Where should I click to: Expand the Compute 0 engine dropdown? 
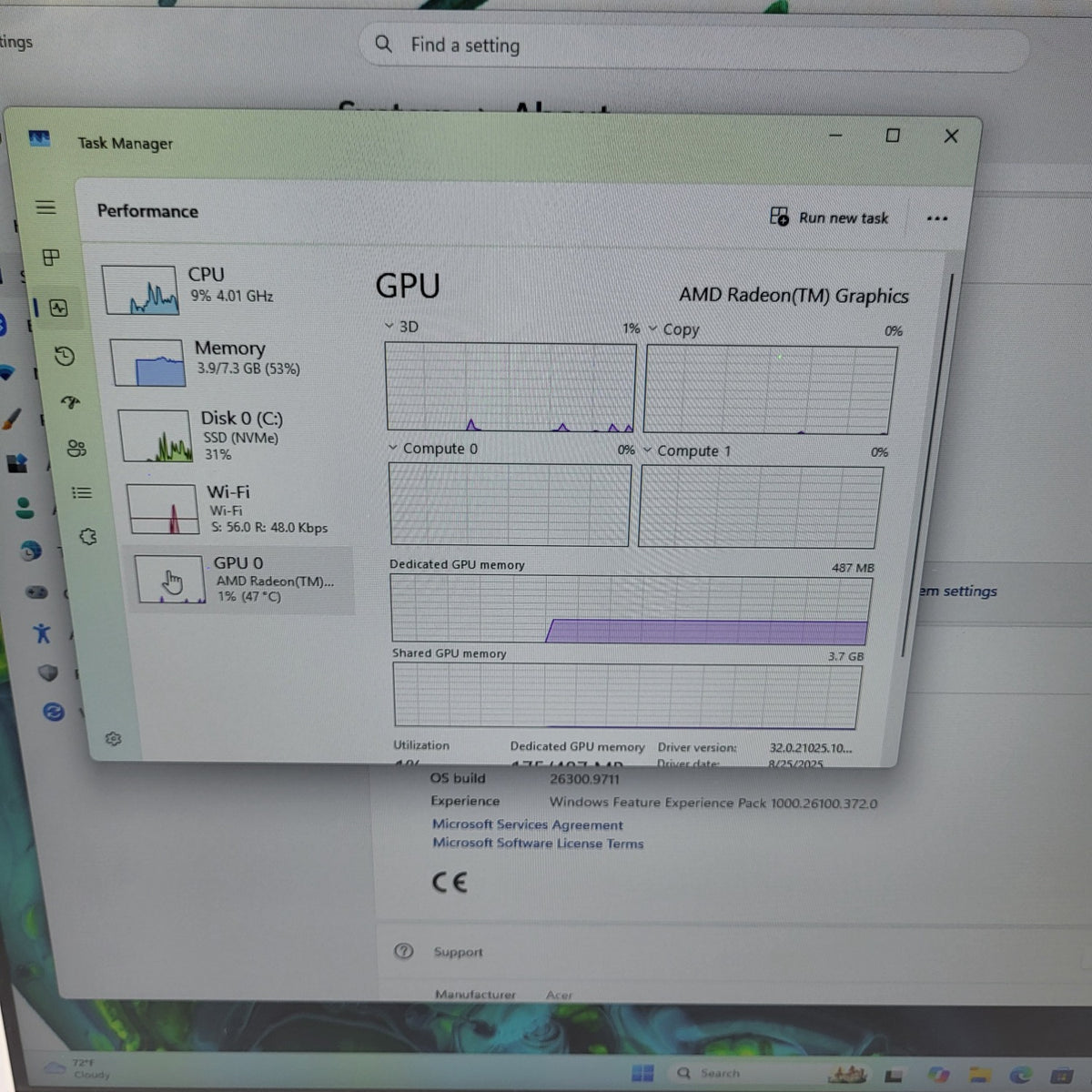(432, 449)
